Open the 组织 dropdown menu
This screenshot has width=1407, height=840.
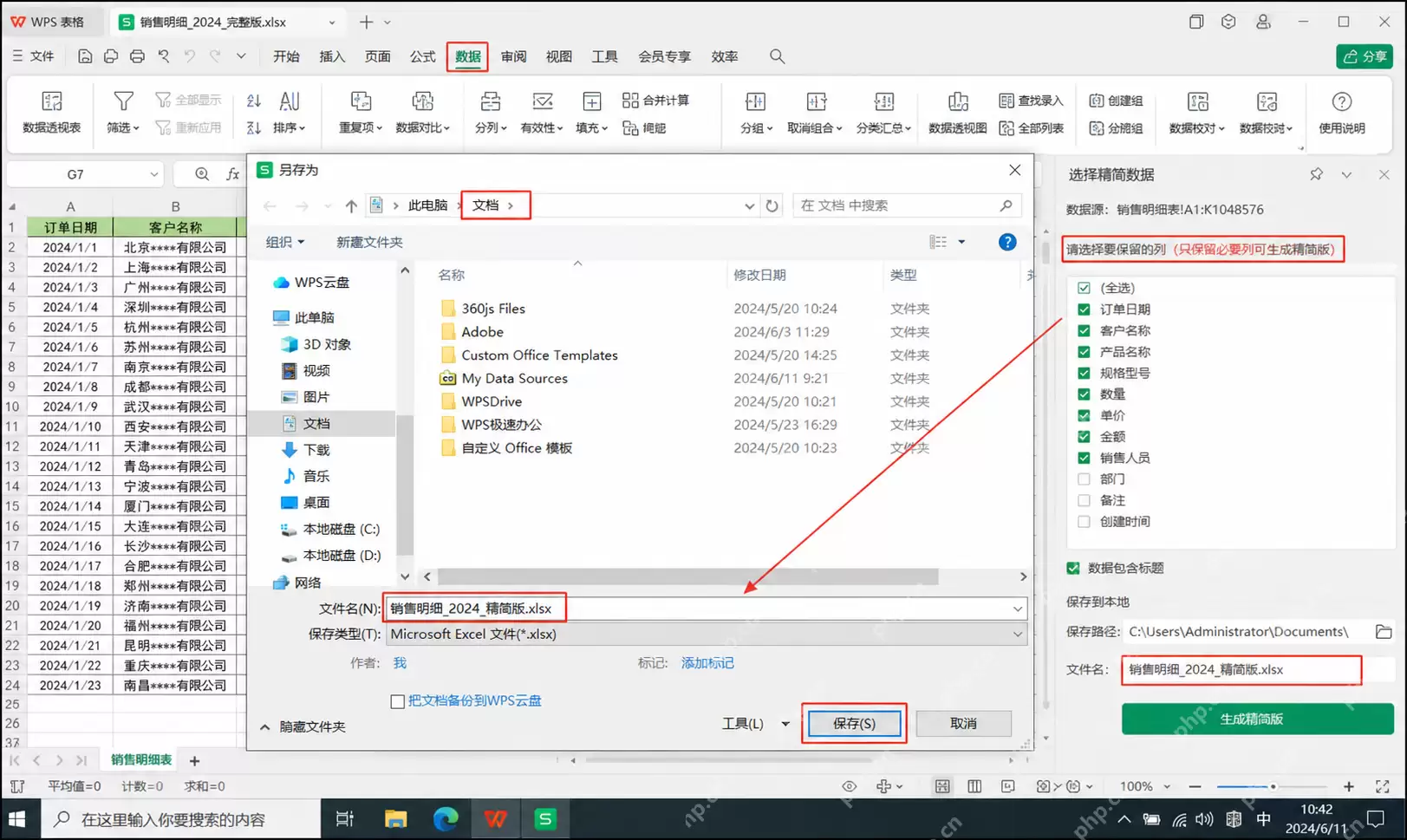(284, 242)
